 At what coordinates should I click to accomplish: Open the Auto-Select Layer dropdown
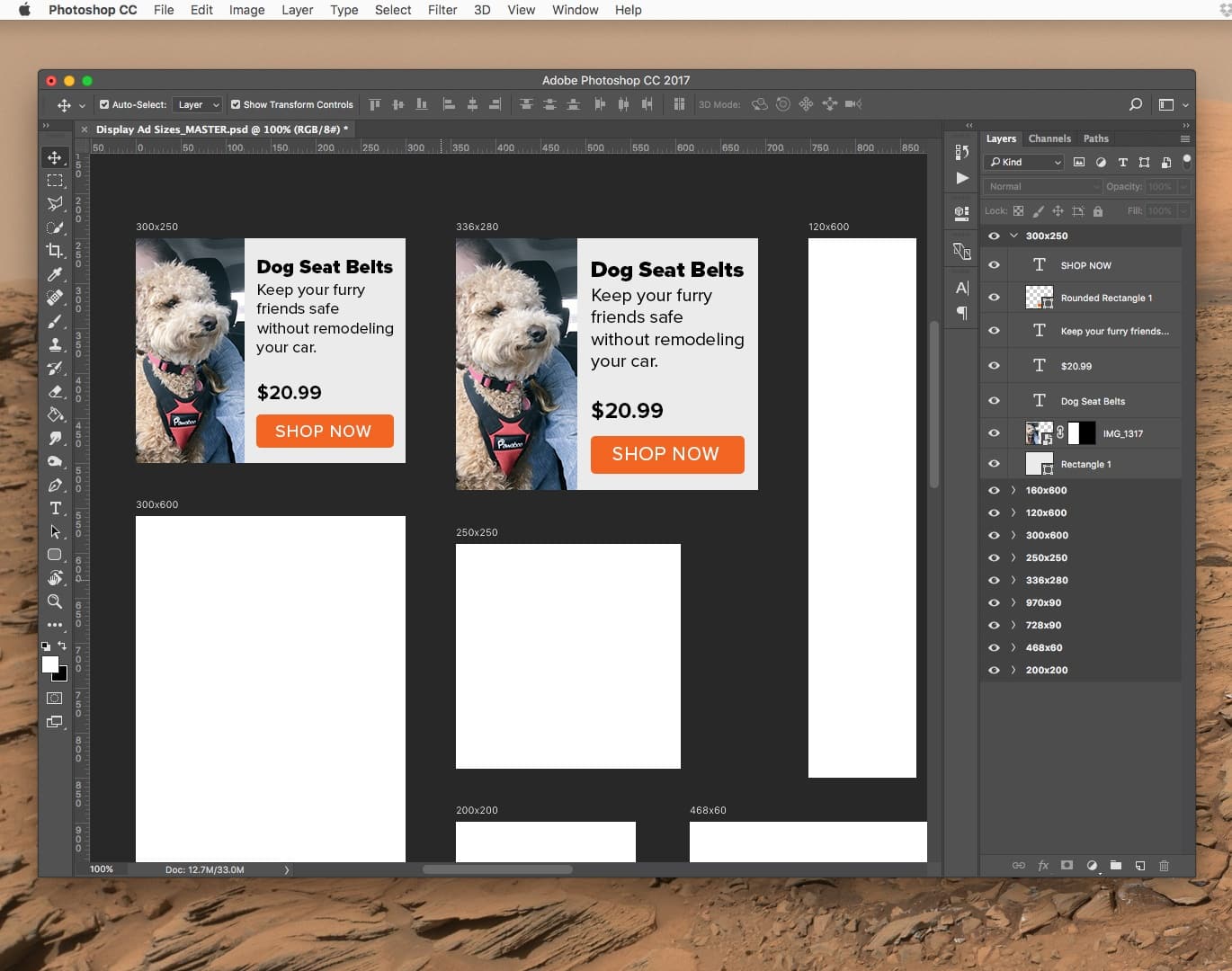197,104
